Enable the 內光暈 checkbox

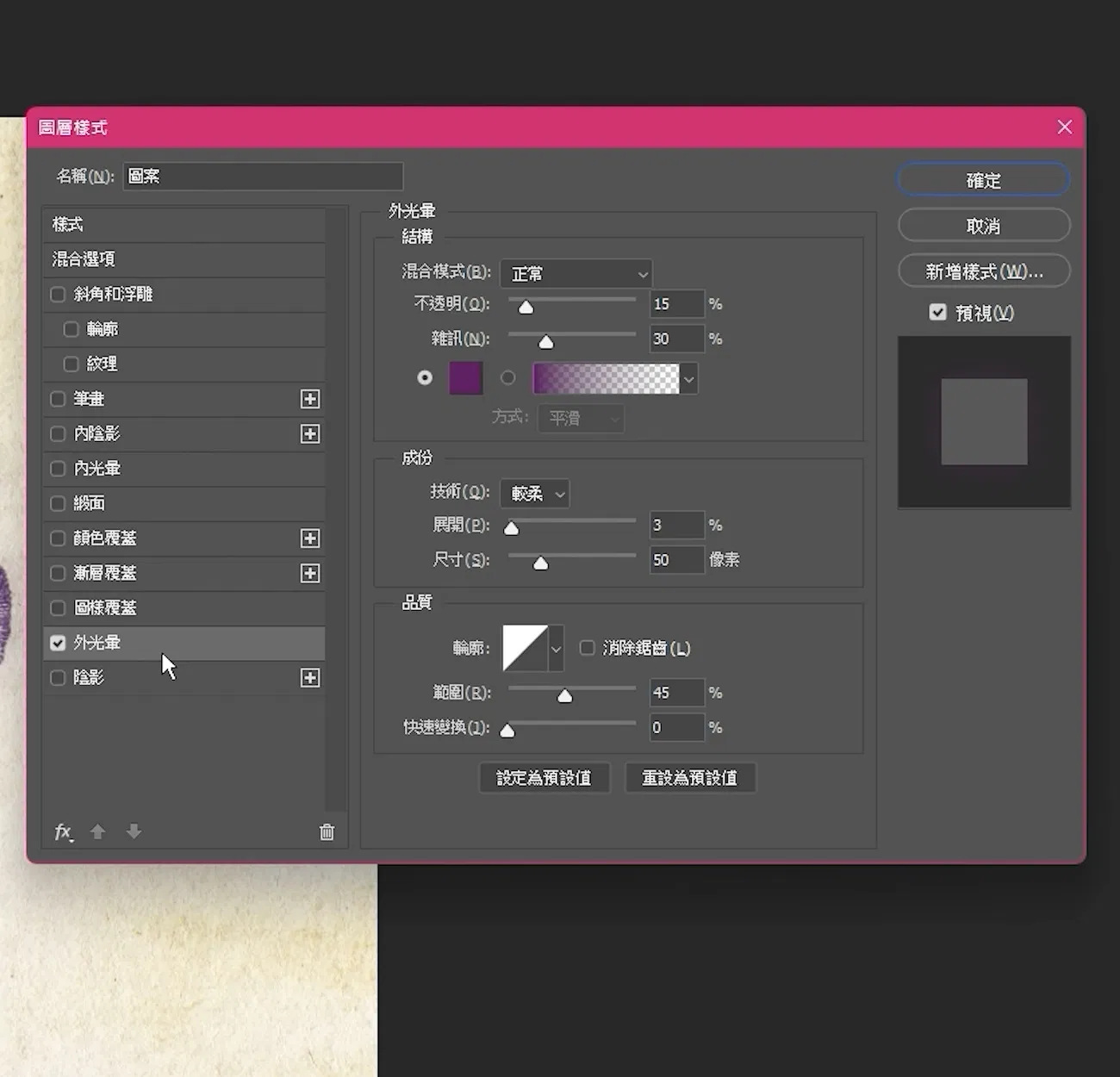pyautogui.click(x=58, y=469)
